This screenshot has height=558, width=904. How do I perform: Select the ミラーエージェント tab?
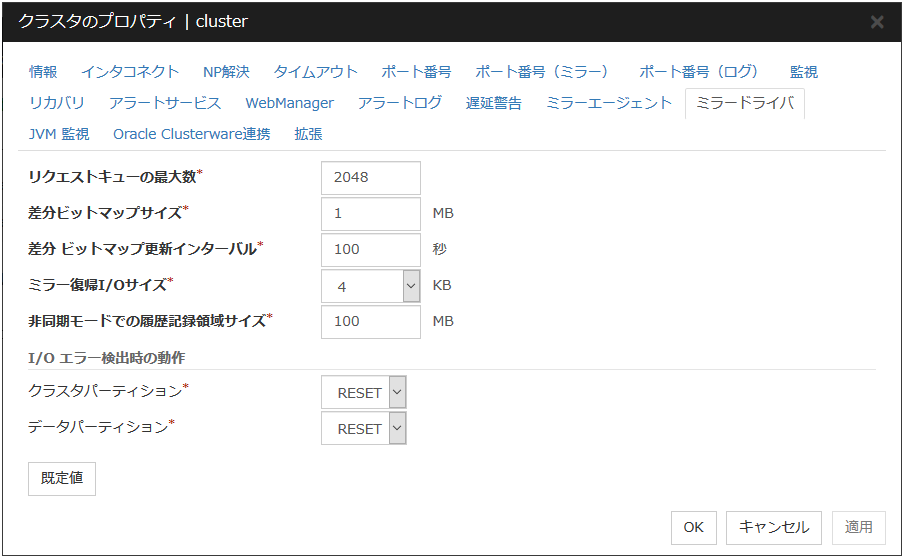click(609, 103)
